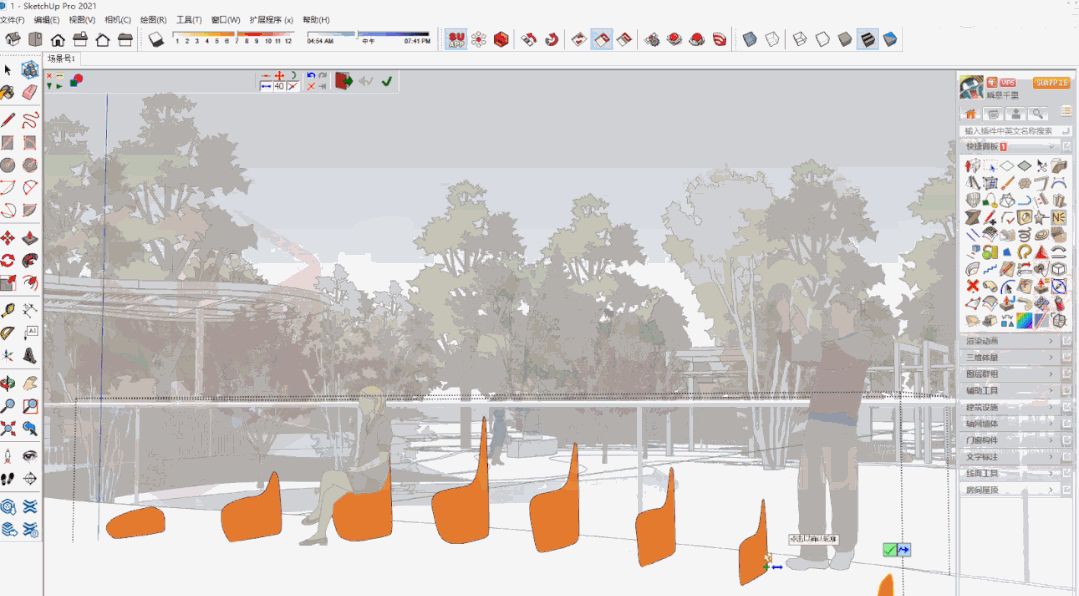The height and width of the screenshot is (596, 1079).
Task: Click the orange button at plugin panel top right
Action: click(1051, 83)
